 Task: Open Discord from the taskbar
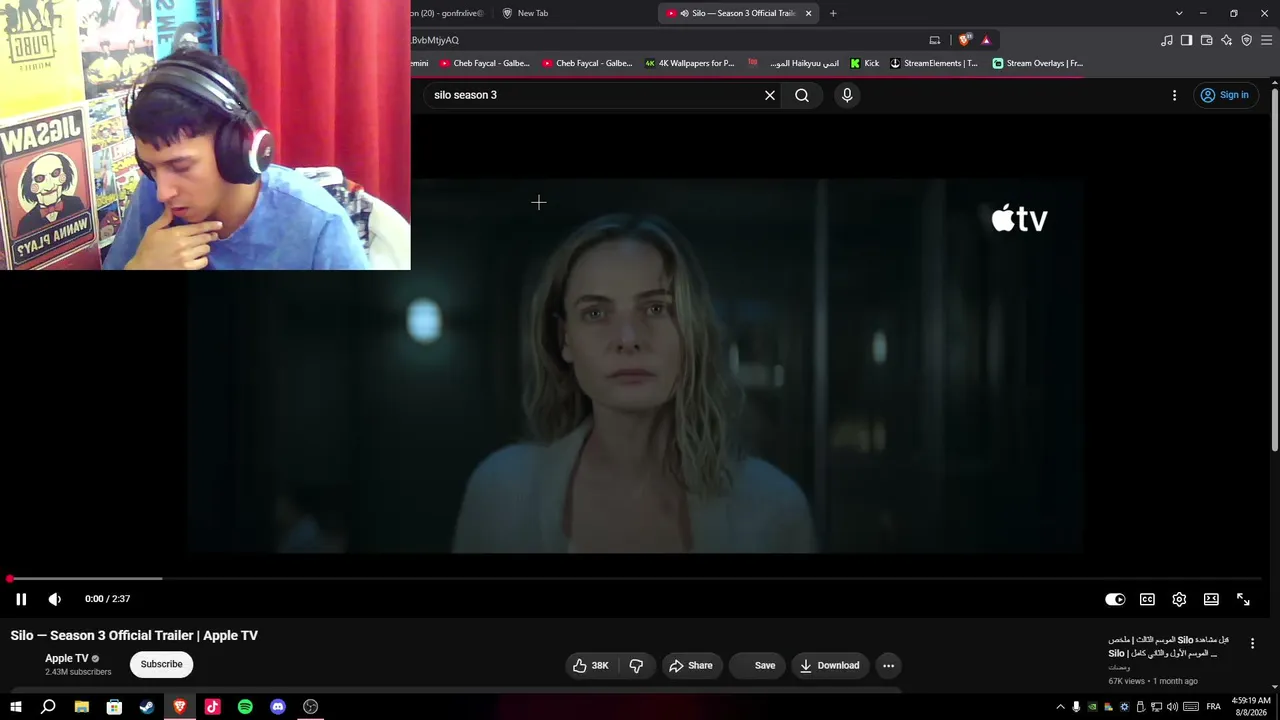(278, 707)
